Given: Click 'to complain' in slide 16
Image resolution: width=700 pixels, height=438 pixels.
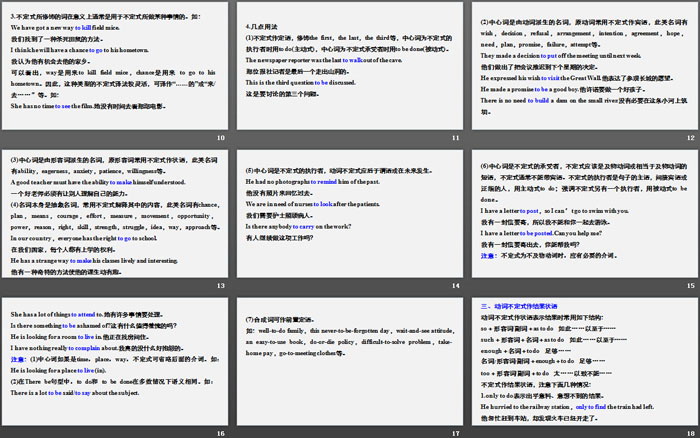Looking at the screenshot, I should point(84,348).
